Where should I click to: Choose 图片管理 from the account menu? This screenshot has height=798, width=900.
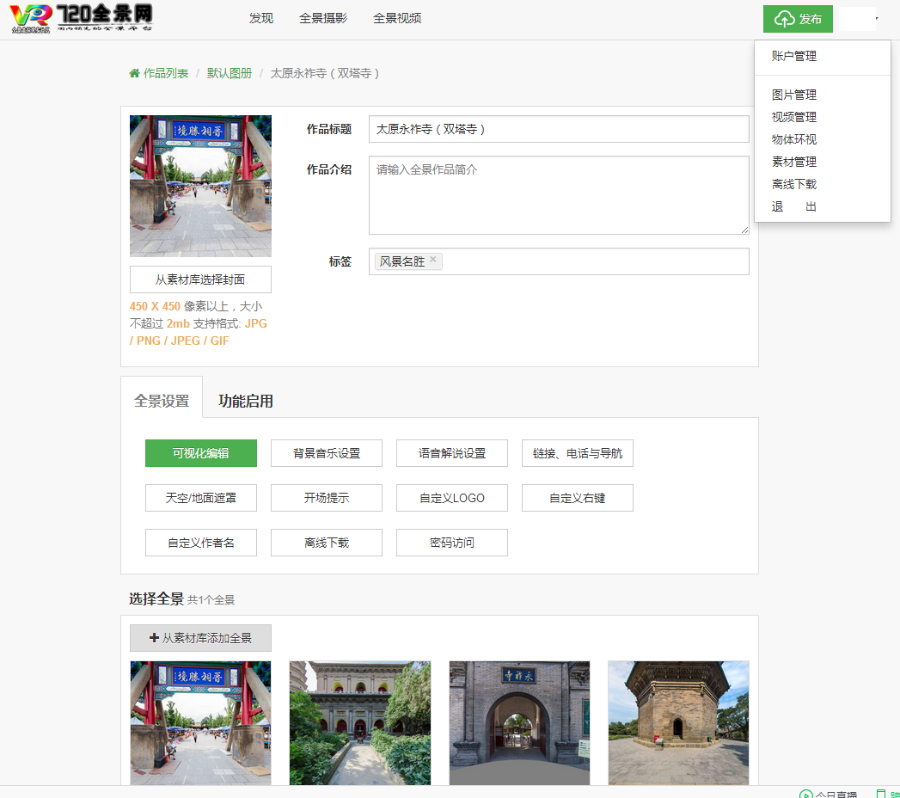pyautogui.click(x=793, y=94)
